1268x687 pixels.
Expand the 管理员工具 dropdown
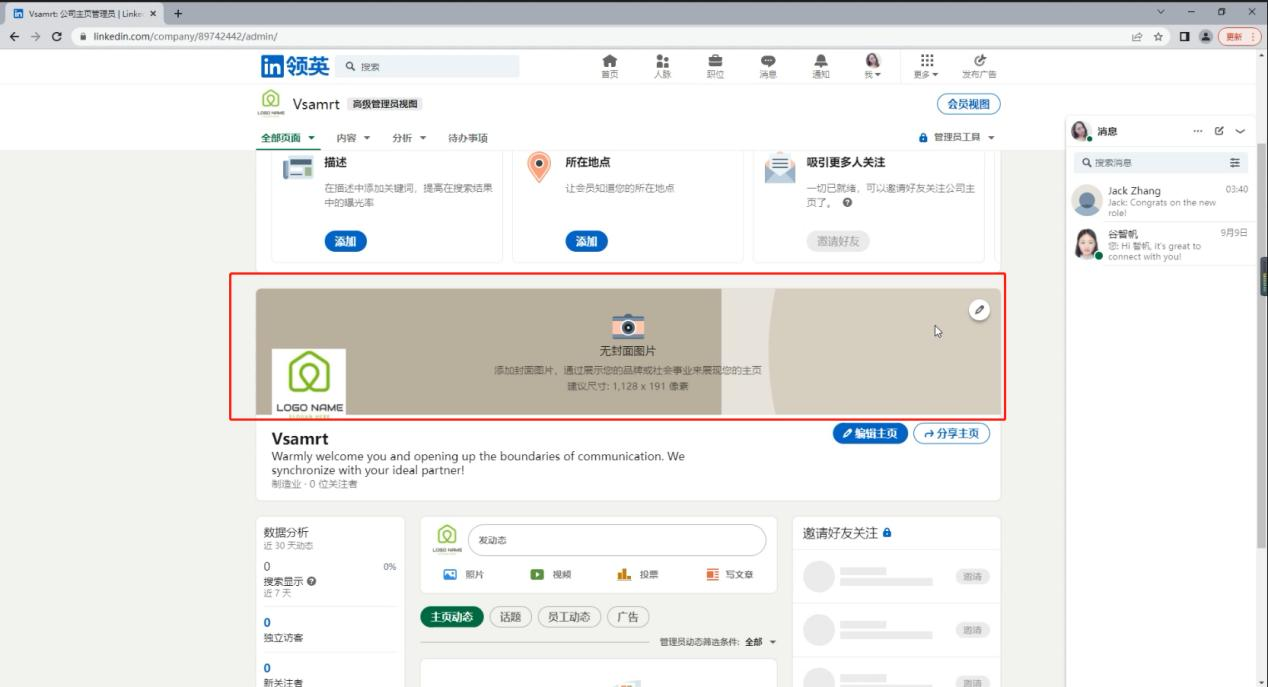click(x=958, y=138)
